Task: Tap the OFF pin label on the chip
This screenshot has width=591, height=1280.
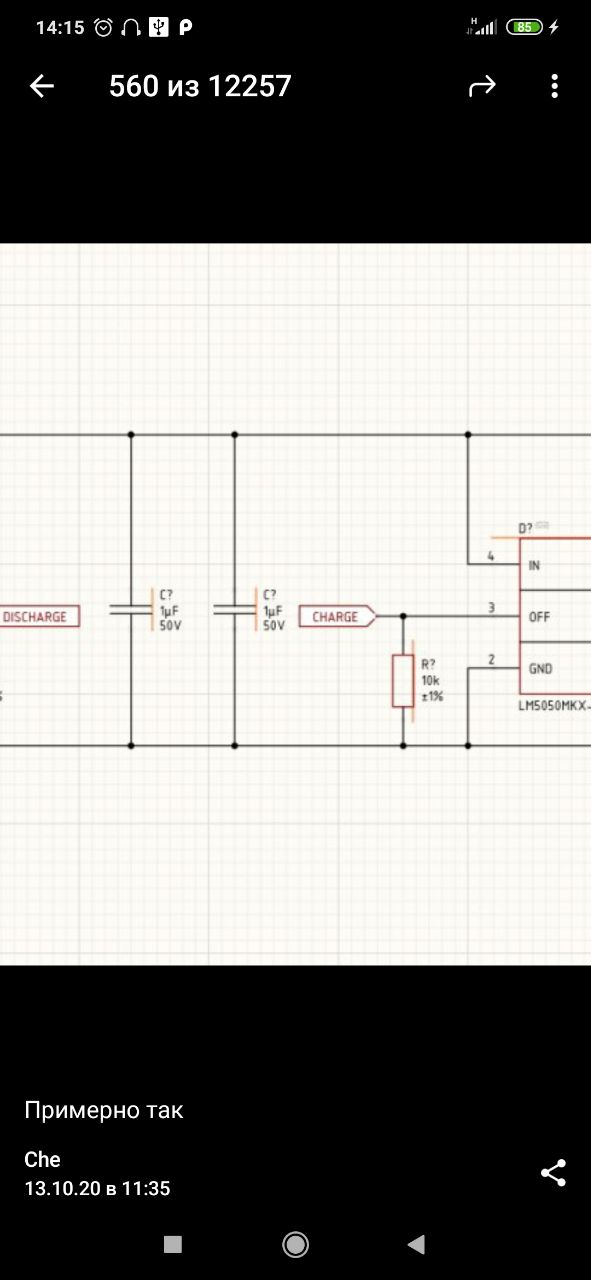Action: point(539,617)
